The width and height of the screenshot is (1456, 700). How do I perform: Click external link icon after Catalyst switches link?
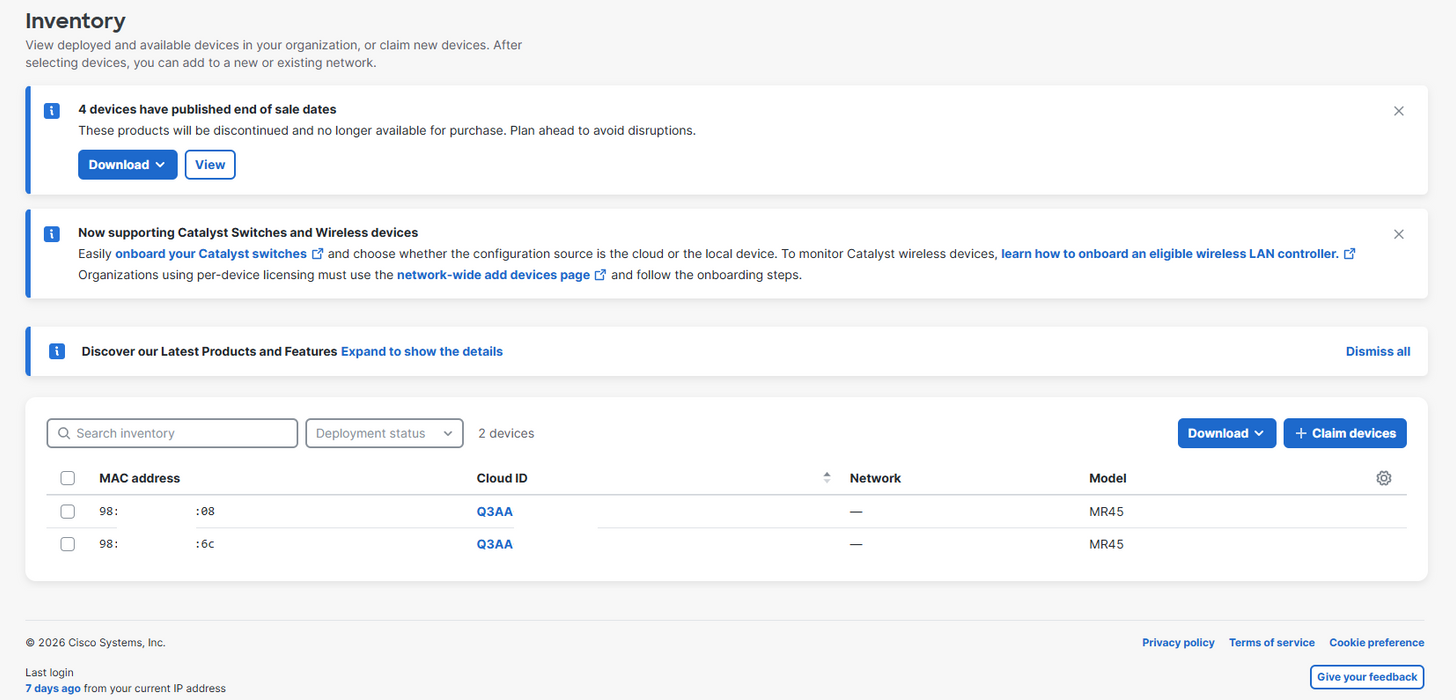point(317,254)
